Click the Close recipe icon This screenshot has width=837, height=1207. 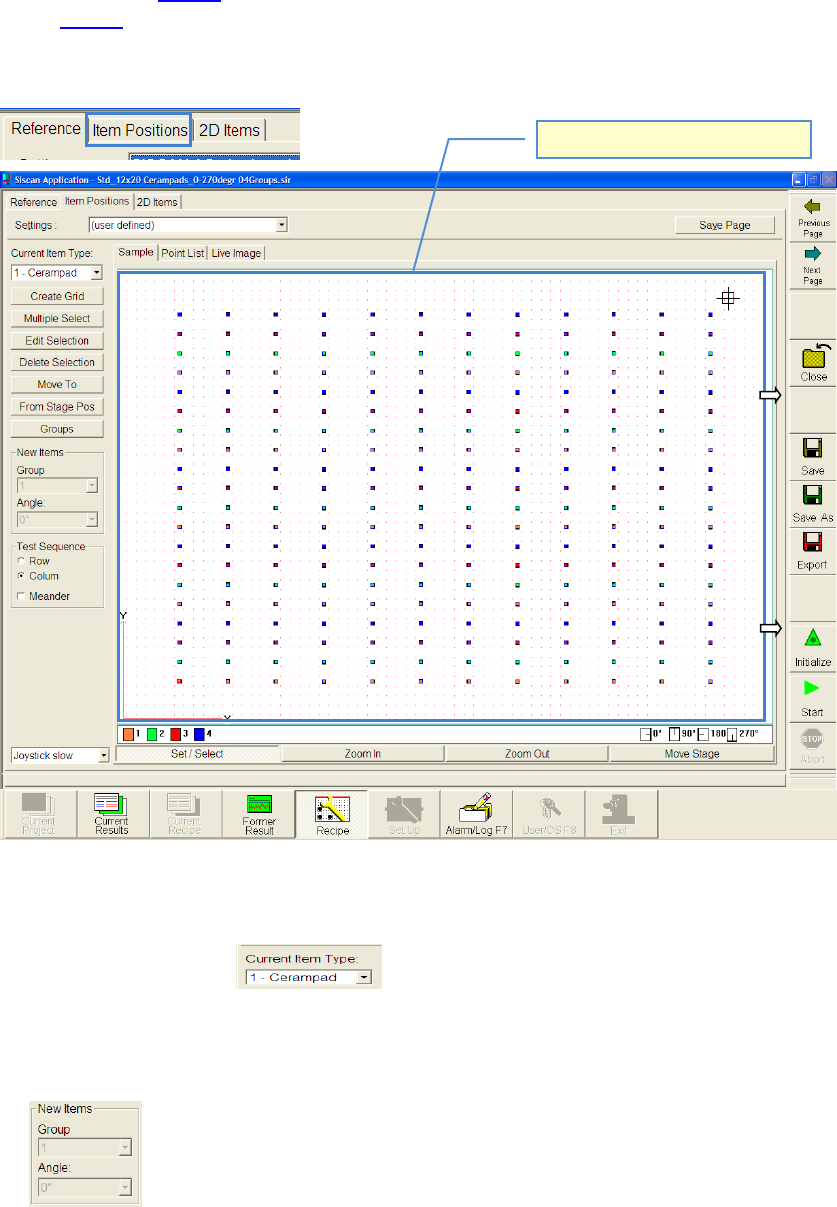pyautogui.click(x=813, y=355)
